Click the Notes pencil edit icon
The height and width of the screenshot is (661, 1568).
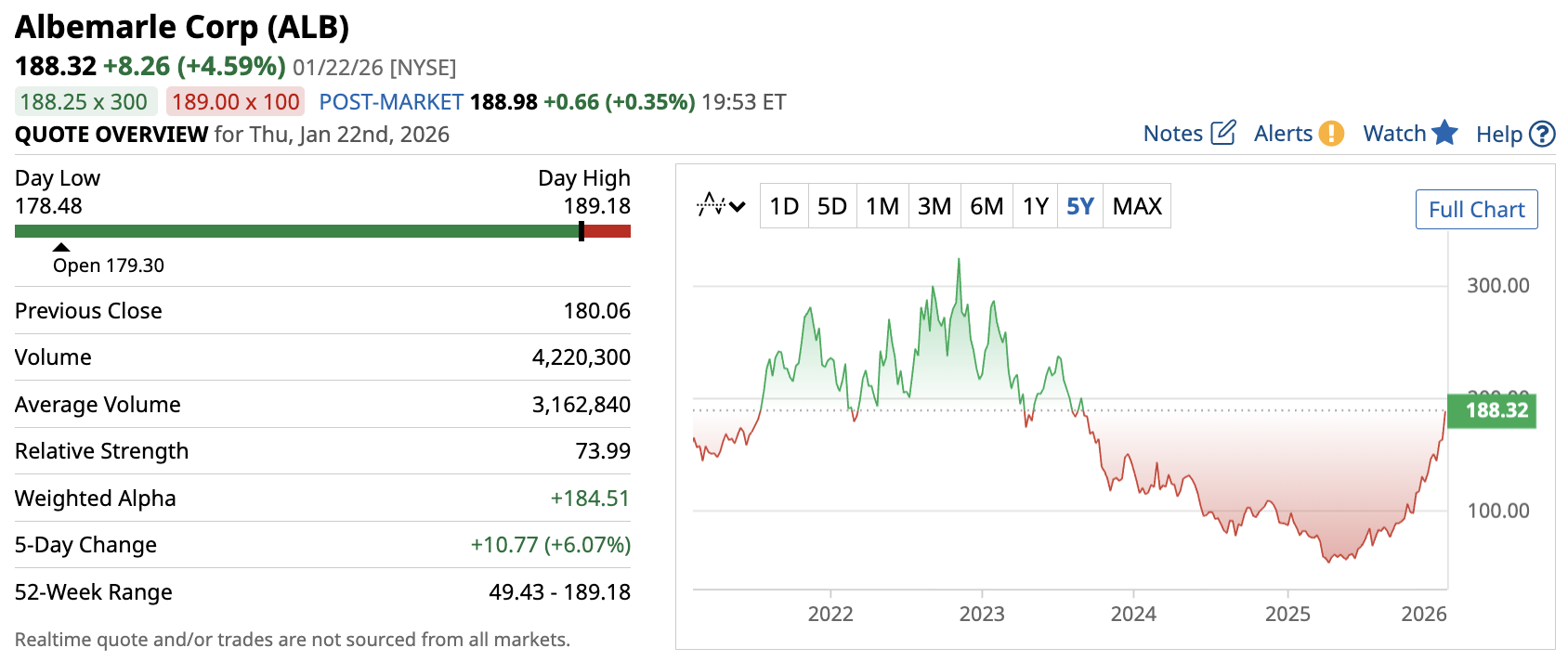click(1223, 133)
